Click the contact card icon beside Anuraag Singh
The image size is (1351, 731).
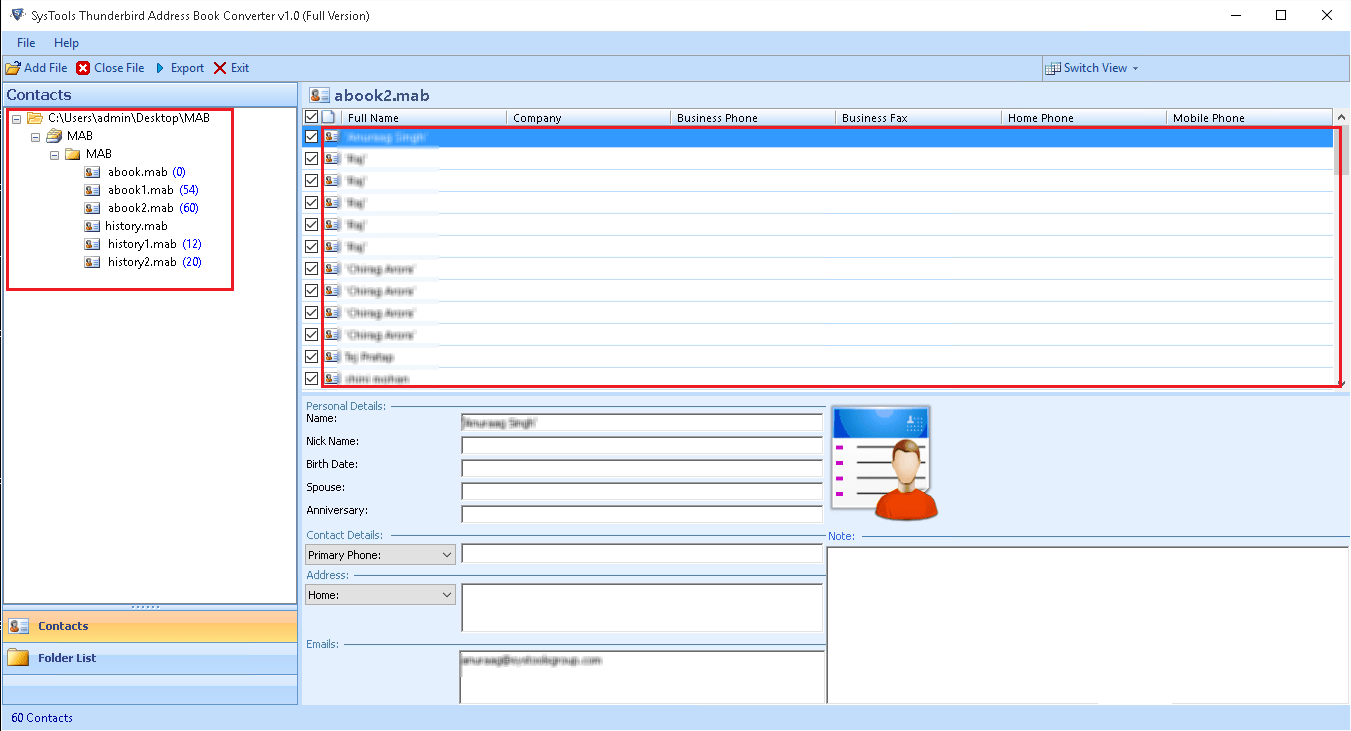pos(331,136)
